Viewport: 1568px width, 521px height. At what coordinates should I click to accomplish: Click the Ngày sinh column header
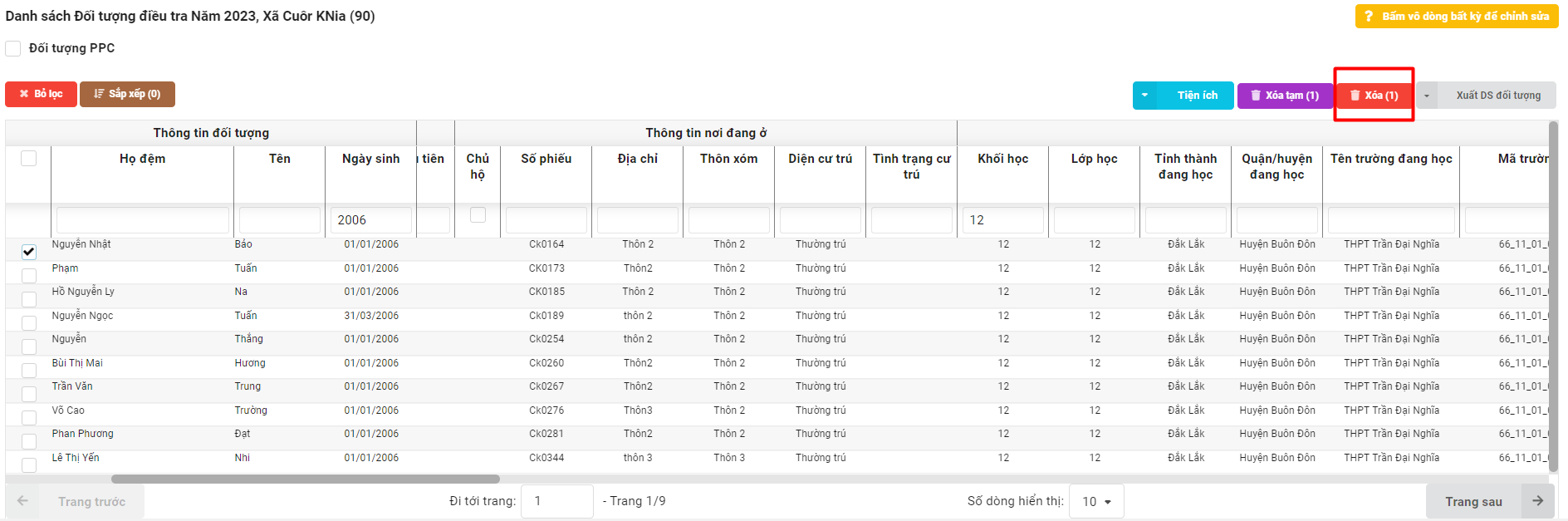coord(370,159)
